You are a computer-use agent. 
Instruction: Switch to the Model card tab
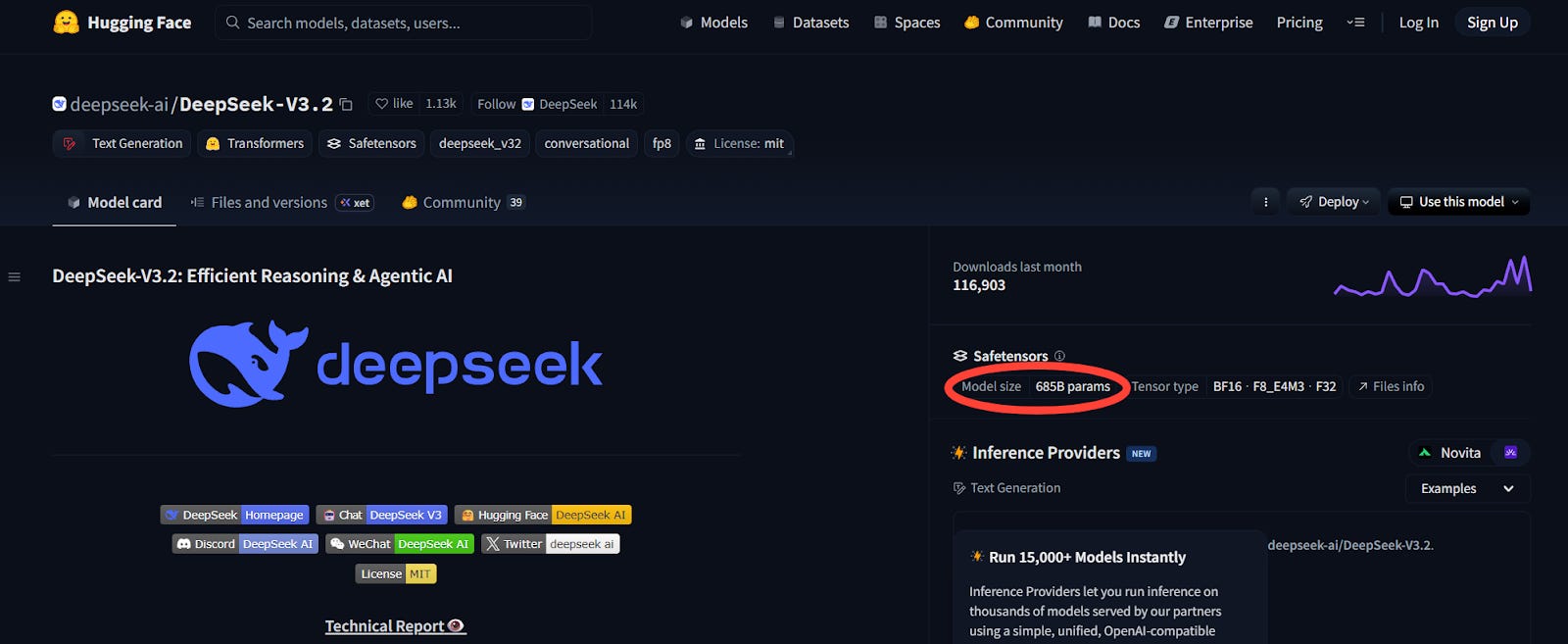coord(114,202)
